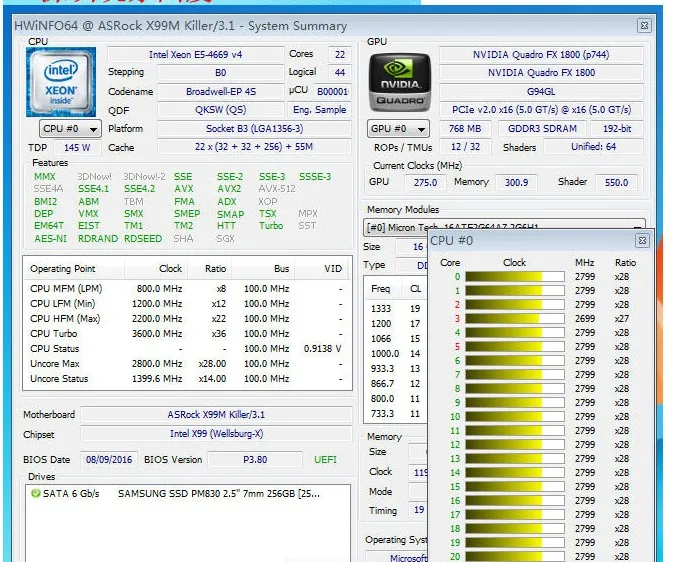Image resolution: width=673 pixels, height=562 pixels.
Task: Click the ROPs / TMUs value 12 / 32
Action: click(x=465, y=147)
